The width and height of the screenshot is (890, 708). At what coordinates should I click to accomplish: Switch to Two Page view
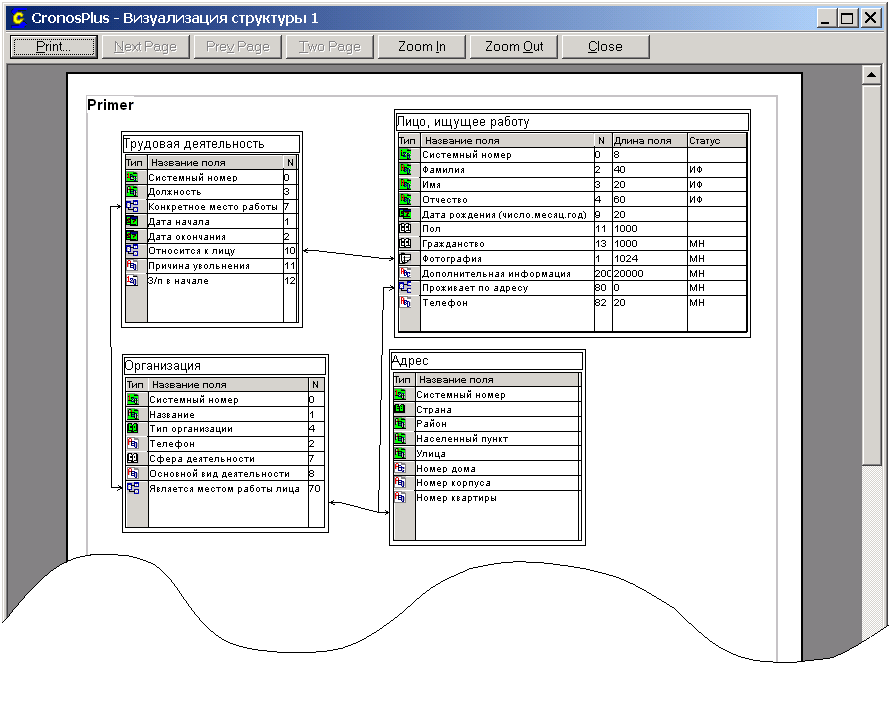click(x=330, y=47)
